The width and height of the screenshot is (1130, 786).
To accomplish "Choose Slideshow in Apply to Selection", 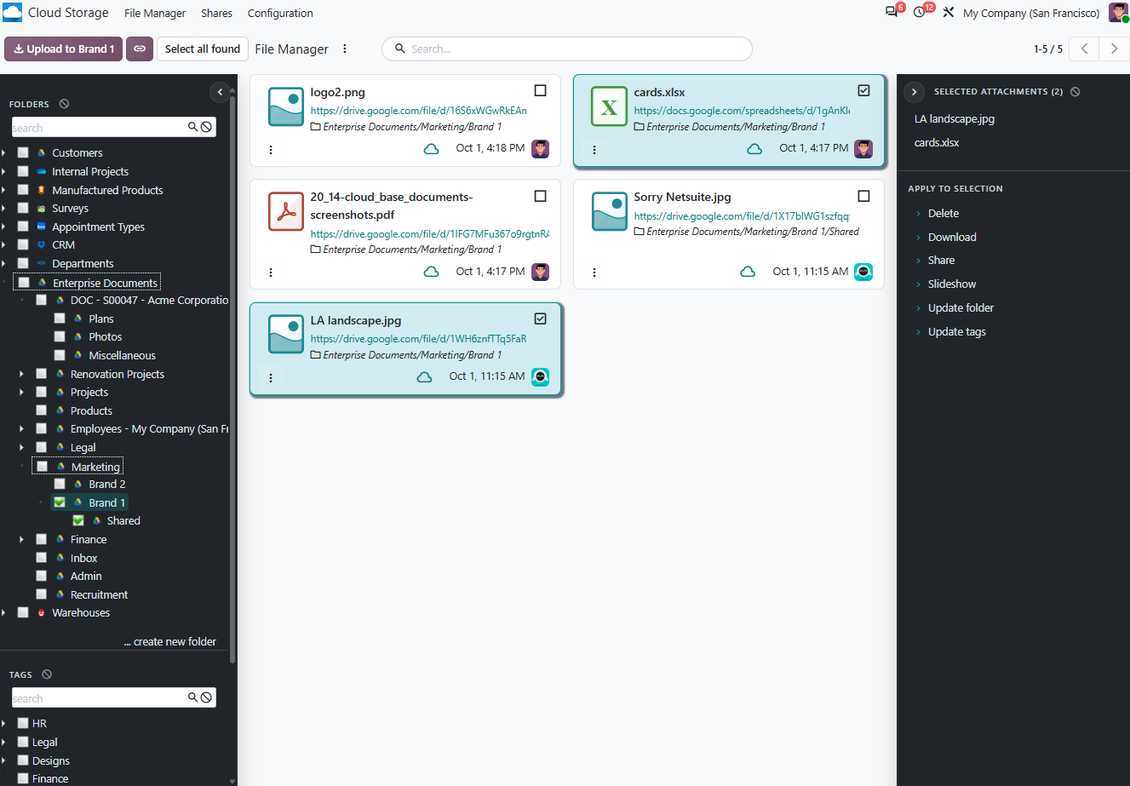I will tap(952, 284).
